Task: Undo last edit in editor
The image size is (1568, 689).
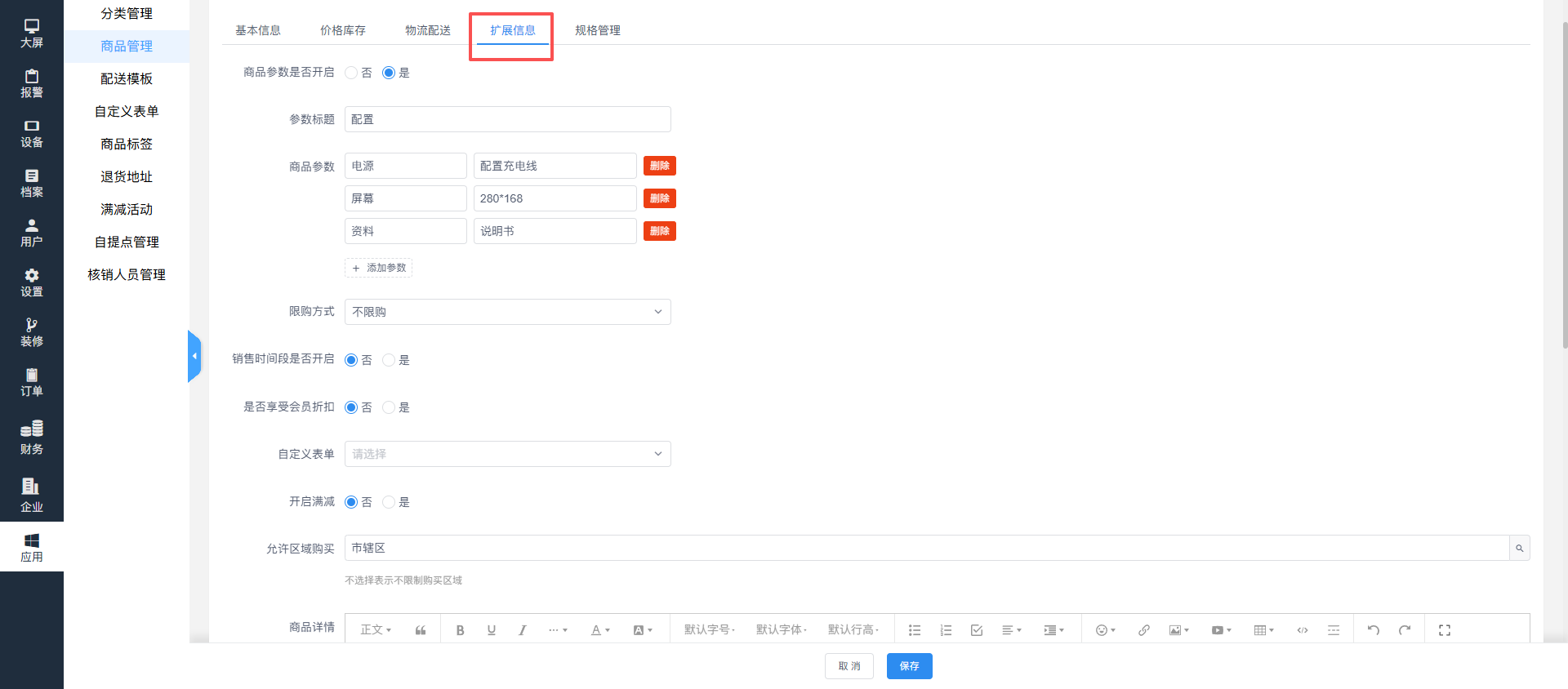Action: click(x=1374, y=630)
